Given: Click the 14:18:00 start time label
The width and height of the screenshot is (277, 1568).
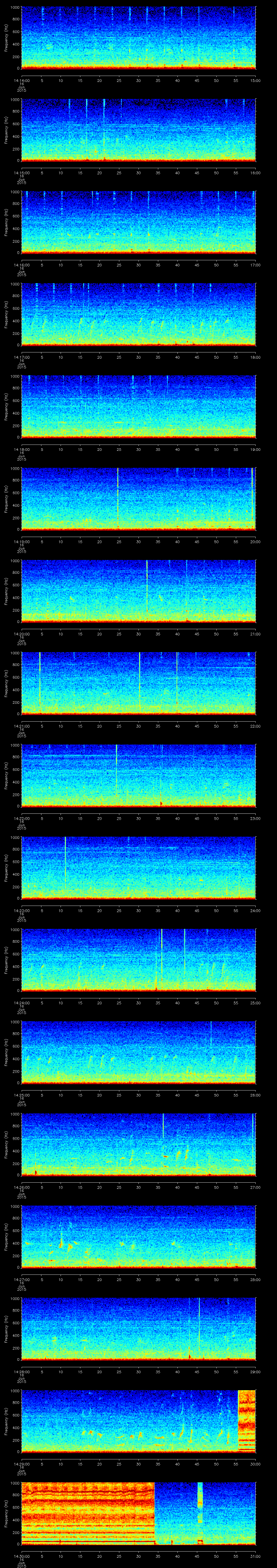Looking at the screenshot, I should (x=21, y=449).
